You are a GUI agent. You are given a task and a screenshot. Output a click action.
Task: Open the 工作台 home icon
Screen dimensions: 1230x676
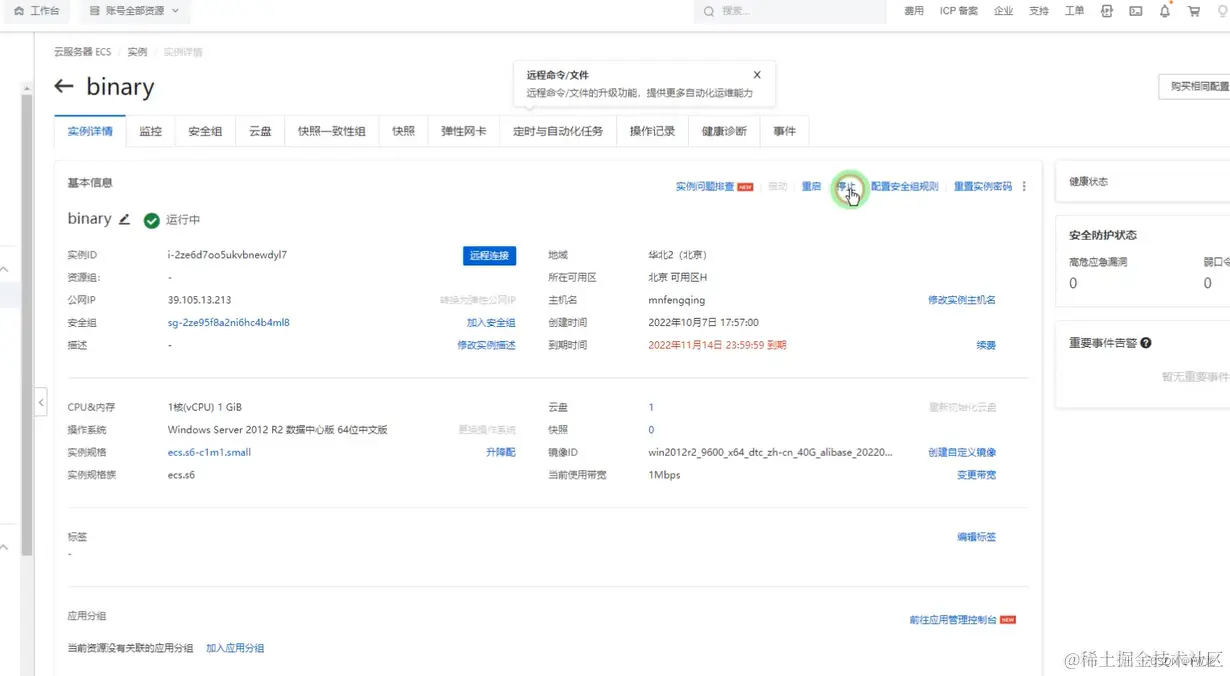pos(19,11)
